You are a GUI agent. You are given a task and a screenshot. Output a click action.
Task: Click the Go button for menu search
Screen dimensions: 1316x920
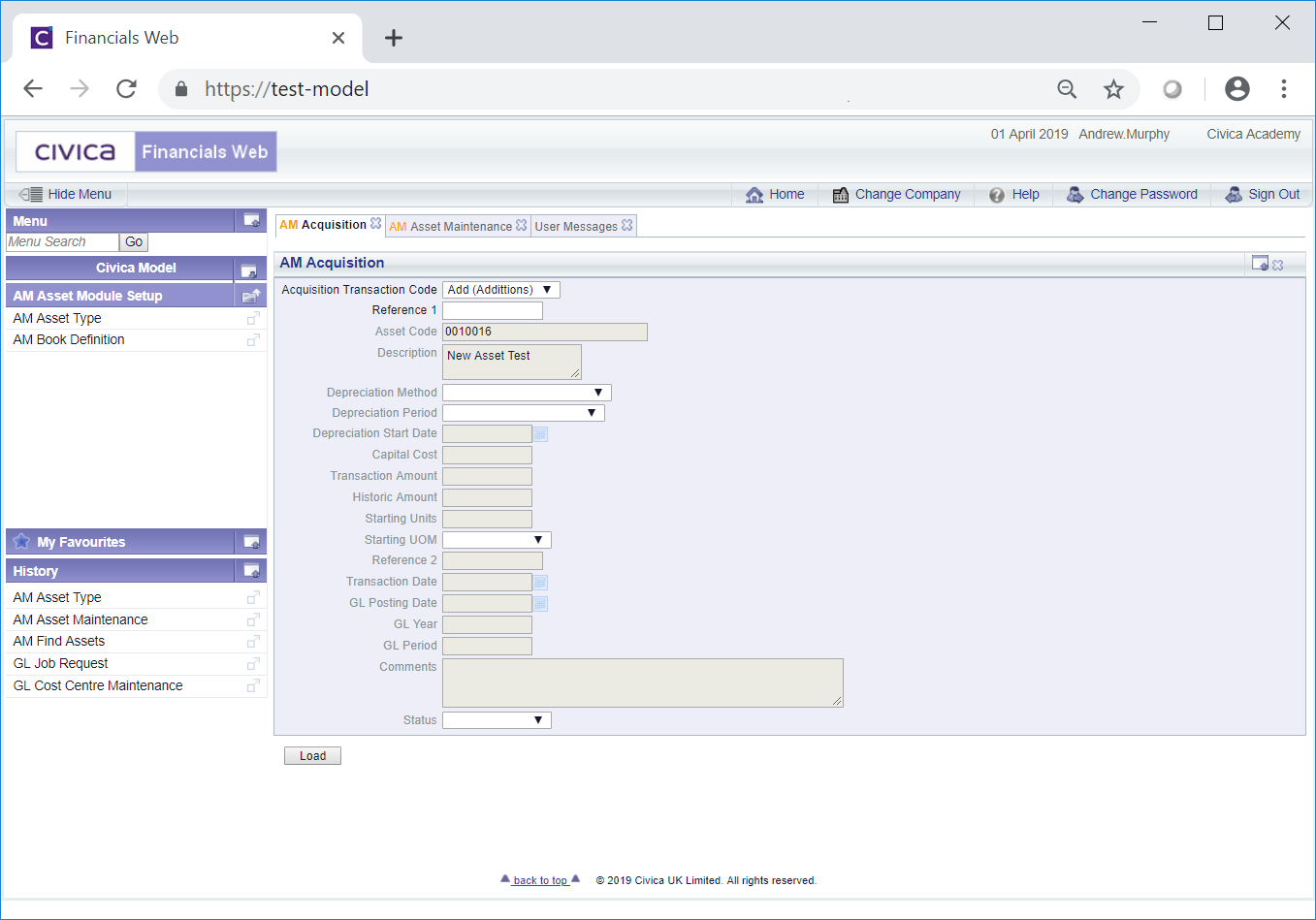click(x=134, y=242)
